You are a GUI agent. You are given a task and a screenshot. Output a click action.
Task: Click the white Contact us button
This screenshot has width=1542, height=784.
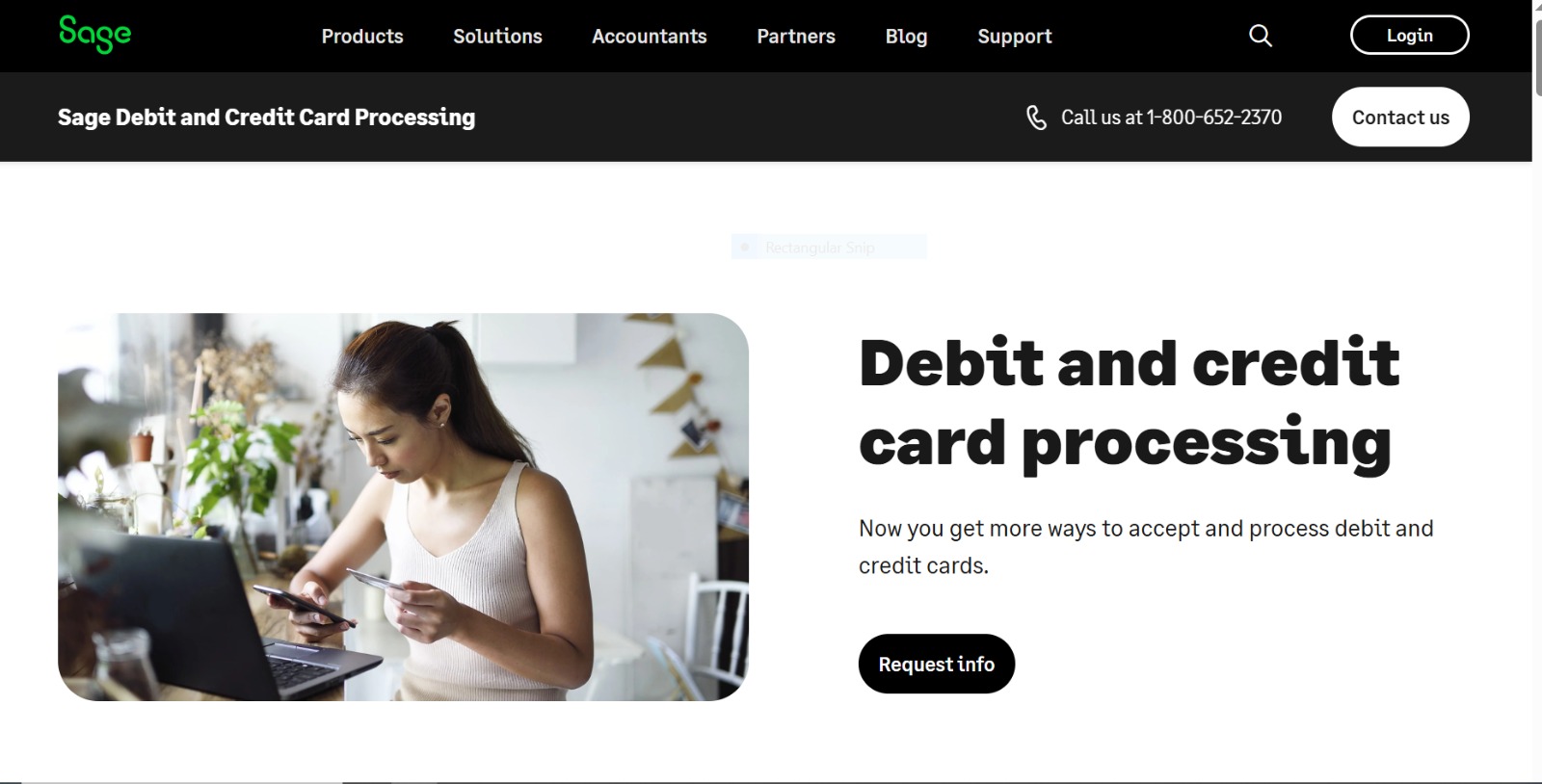pyautogui.click(x=1400, y=117)
